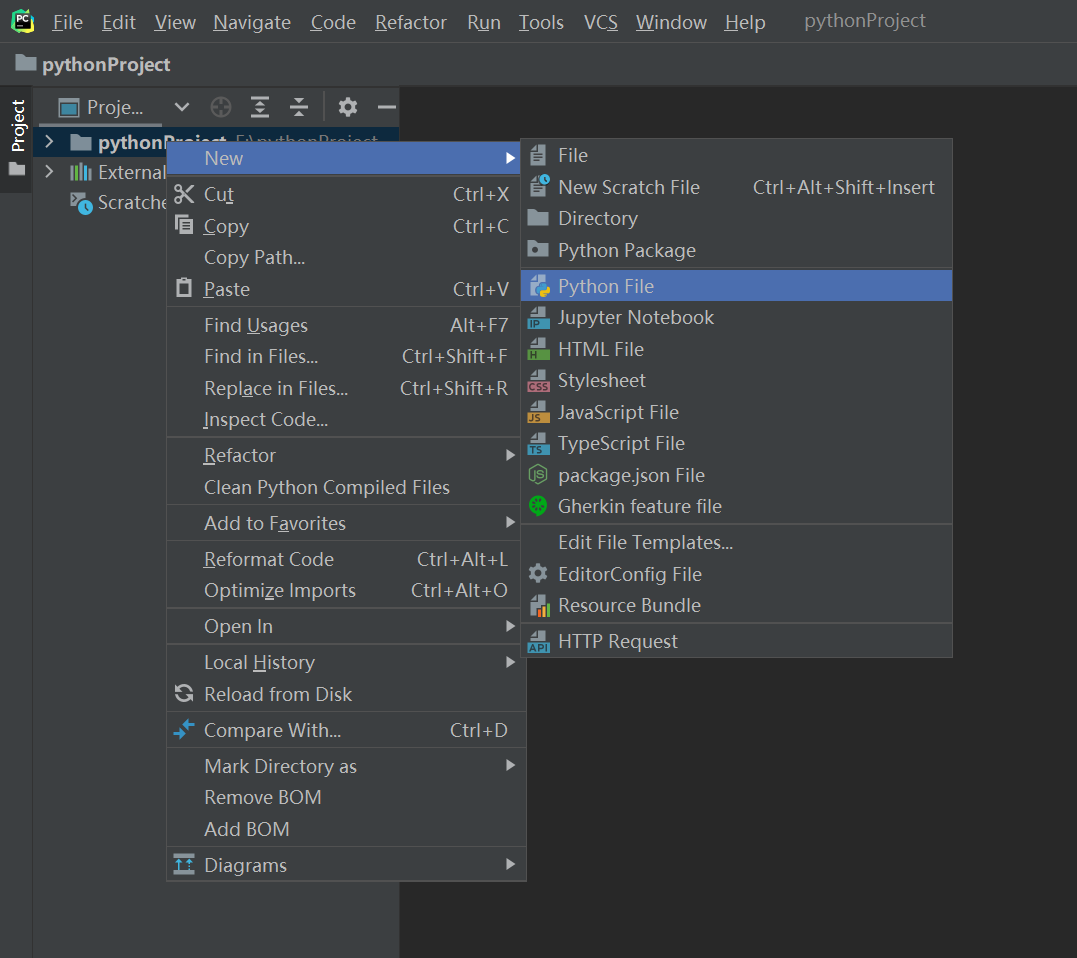The width and height of the screenshot is (1077, 958).
Task: Open the Refactor submenu arrow
Action: click(510, 455)
